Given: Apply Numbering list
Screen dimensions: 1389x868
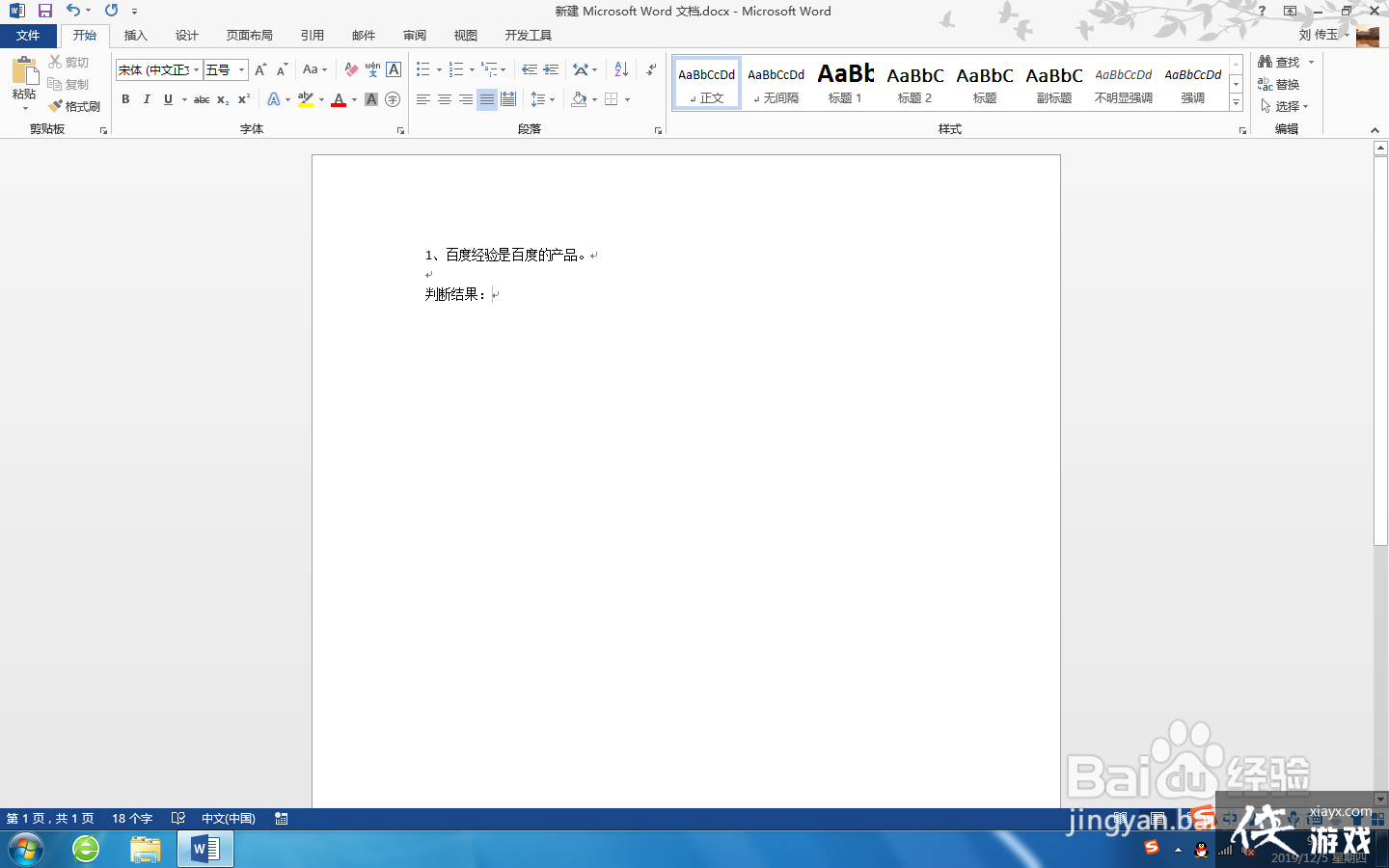Looking at the screenshot, I should (456, 69).
